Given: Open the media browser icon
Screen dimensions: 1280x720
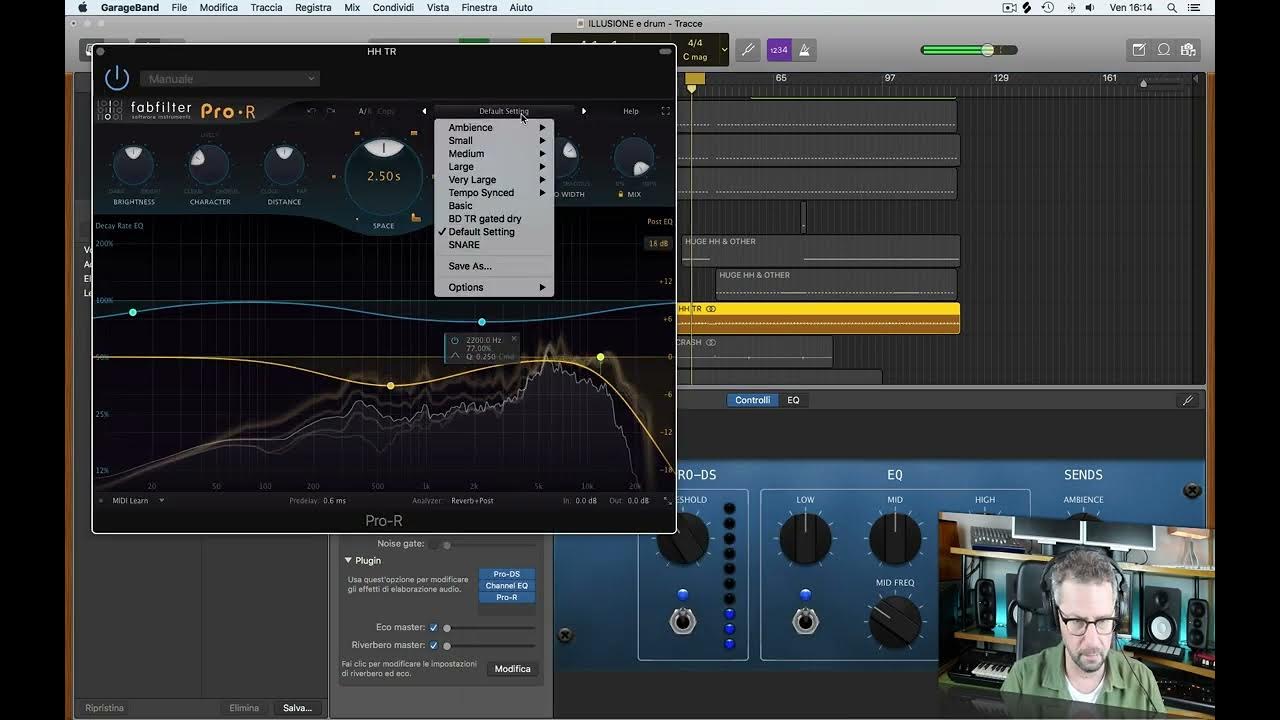Looking at the screenshot, I should (x=1188, y=50).
